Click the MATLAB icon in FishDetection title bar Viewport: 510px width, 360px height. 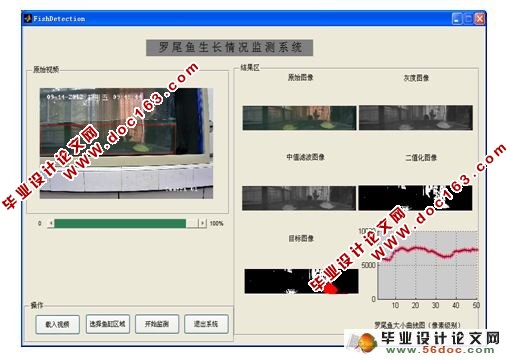pyautogui.click(x=28, y=18)
